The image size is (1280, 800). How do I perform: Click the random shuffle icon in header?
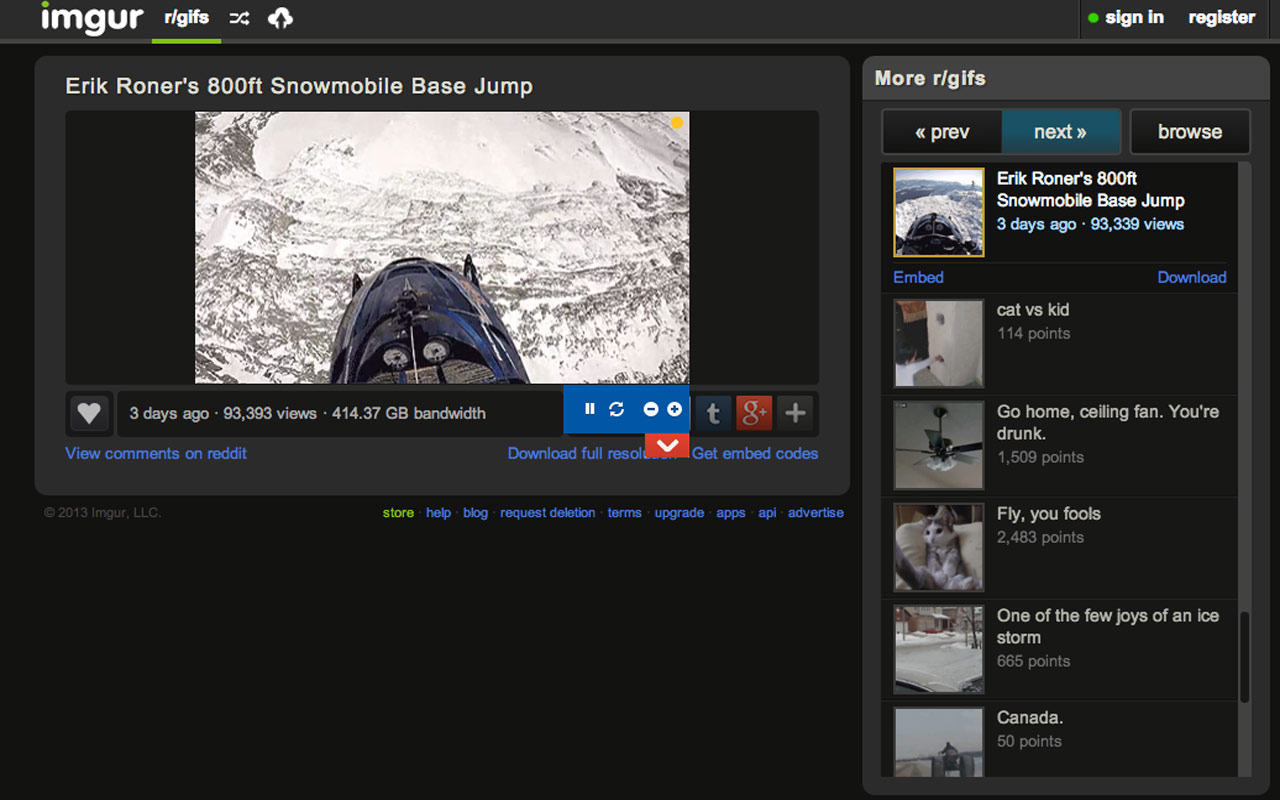[x=239, y=18]
